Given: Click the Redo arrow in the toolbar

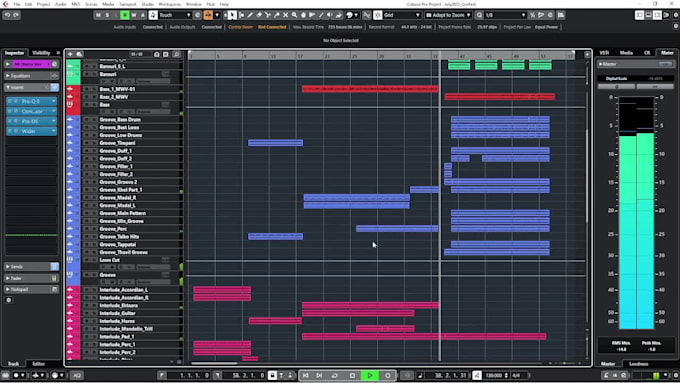Looking at the screenshot, I should (16, 15).
